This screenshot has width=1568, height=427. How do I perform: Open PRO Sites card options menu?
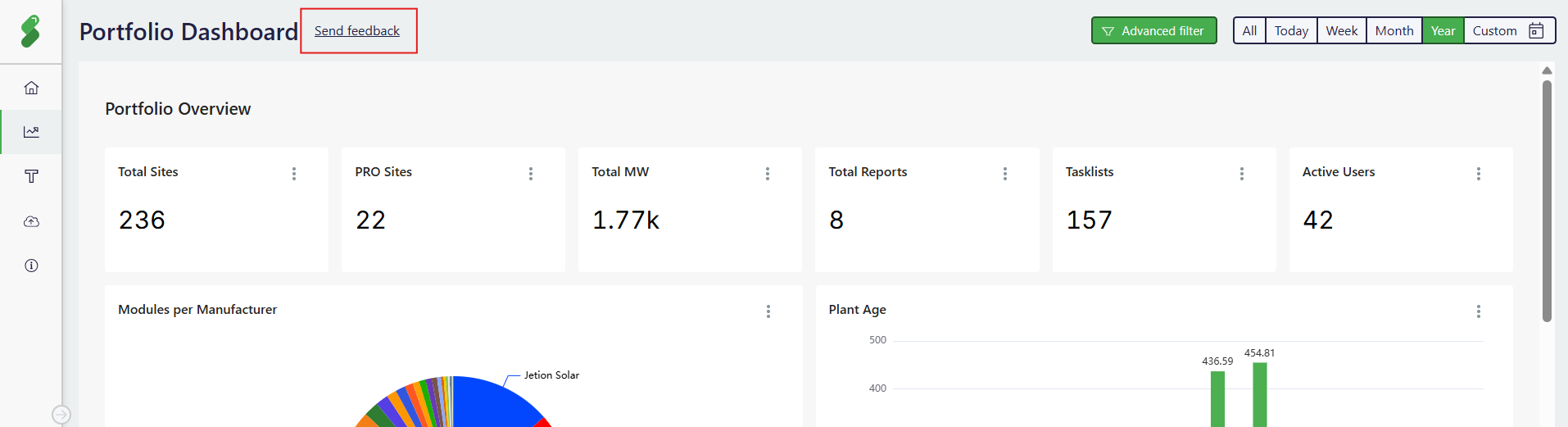tap(531, 174)
